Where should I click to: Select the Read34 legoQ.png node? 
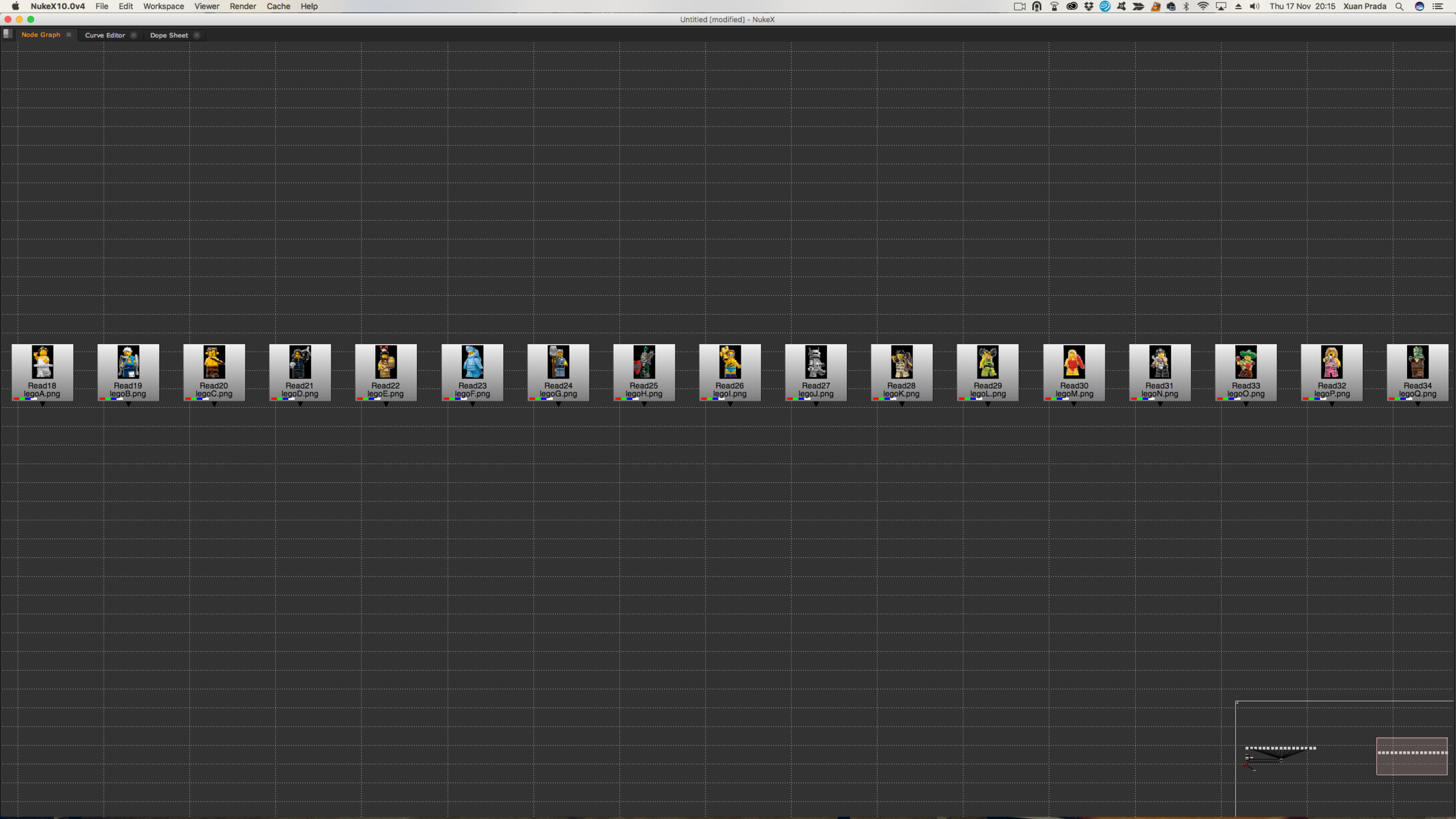point(1418,372)
